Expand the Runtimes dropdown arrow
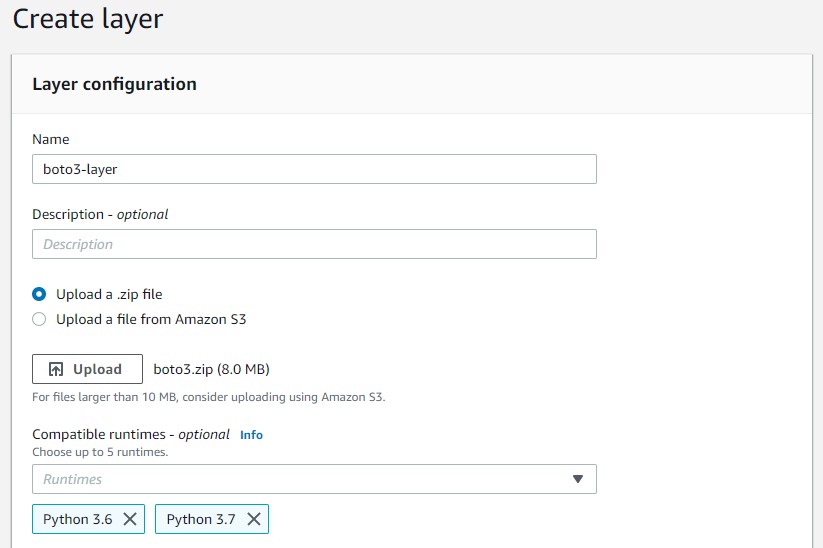Viewport: 823px width, 548px height. (x=577, y=479)
